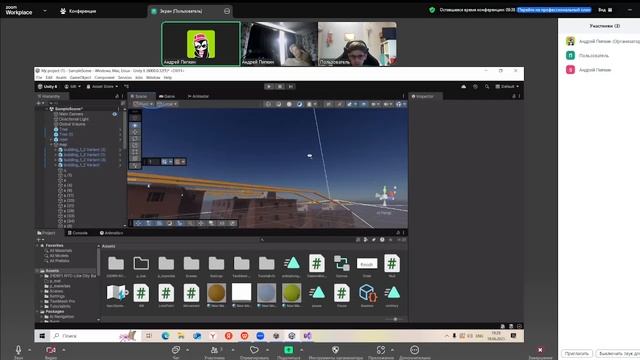Open Unity GameObject menu
This screenshot has height=360, width=640.
(x=80, y=78)
